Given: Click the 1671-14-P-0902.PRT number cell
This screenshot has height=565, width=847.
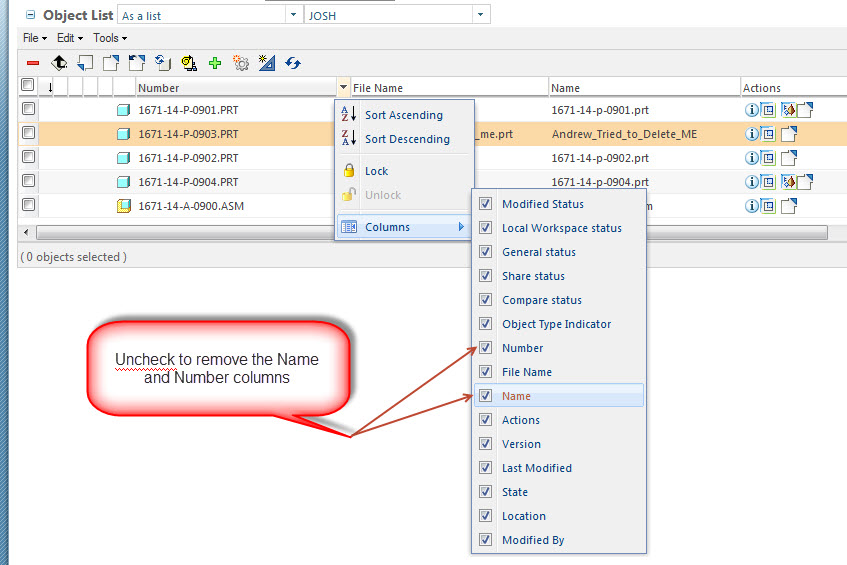Looking at the screenshot, I should pyautogui.click(x=188, y=158).
